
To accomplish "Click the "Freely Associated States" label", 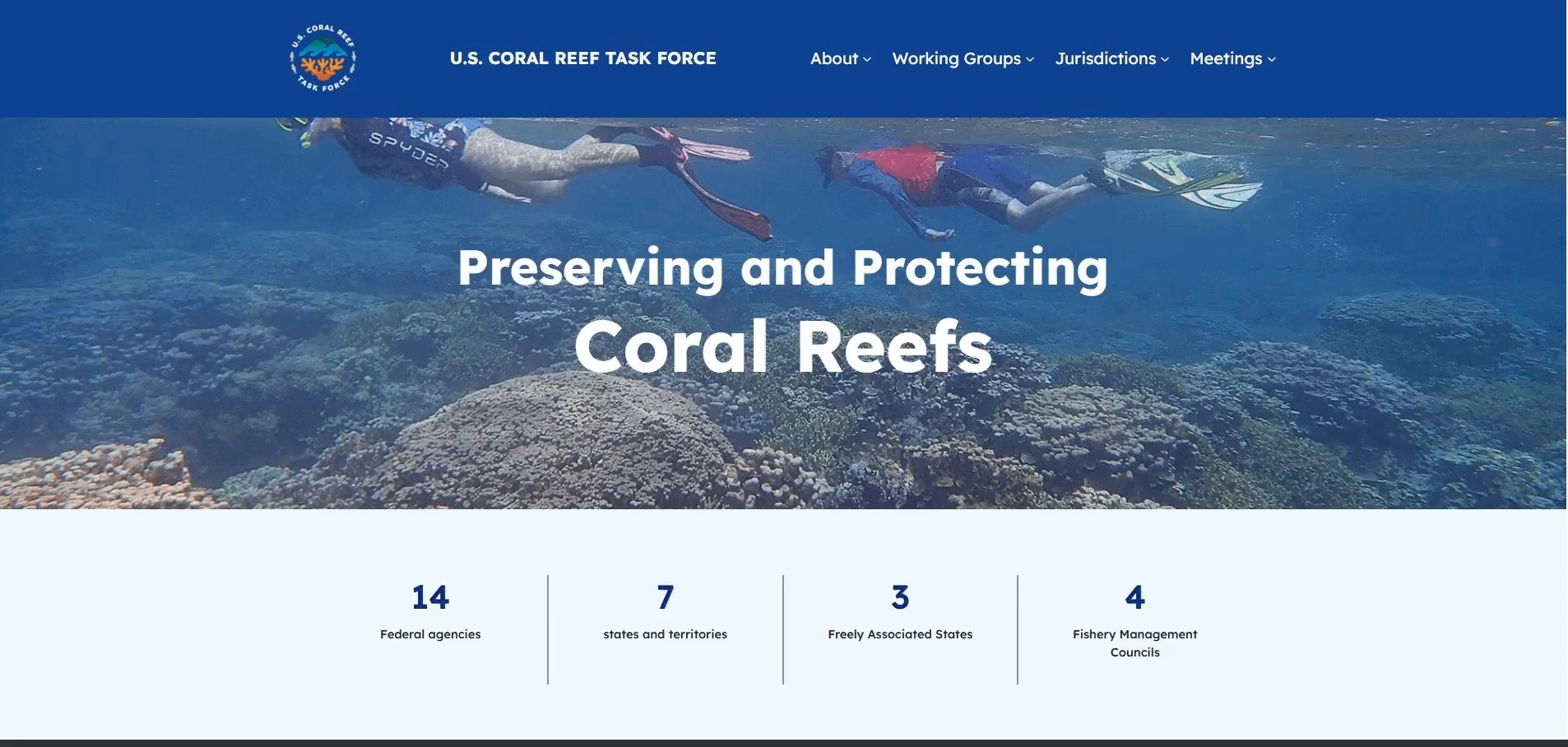I will click(x=900, y=634).
